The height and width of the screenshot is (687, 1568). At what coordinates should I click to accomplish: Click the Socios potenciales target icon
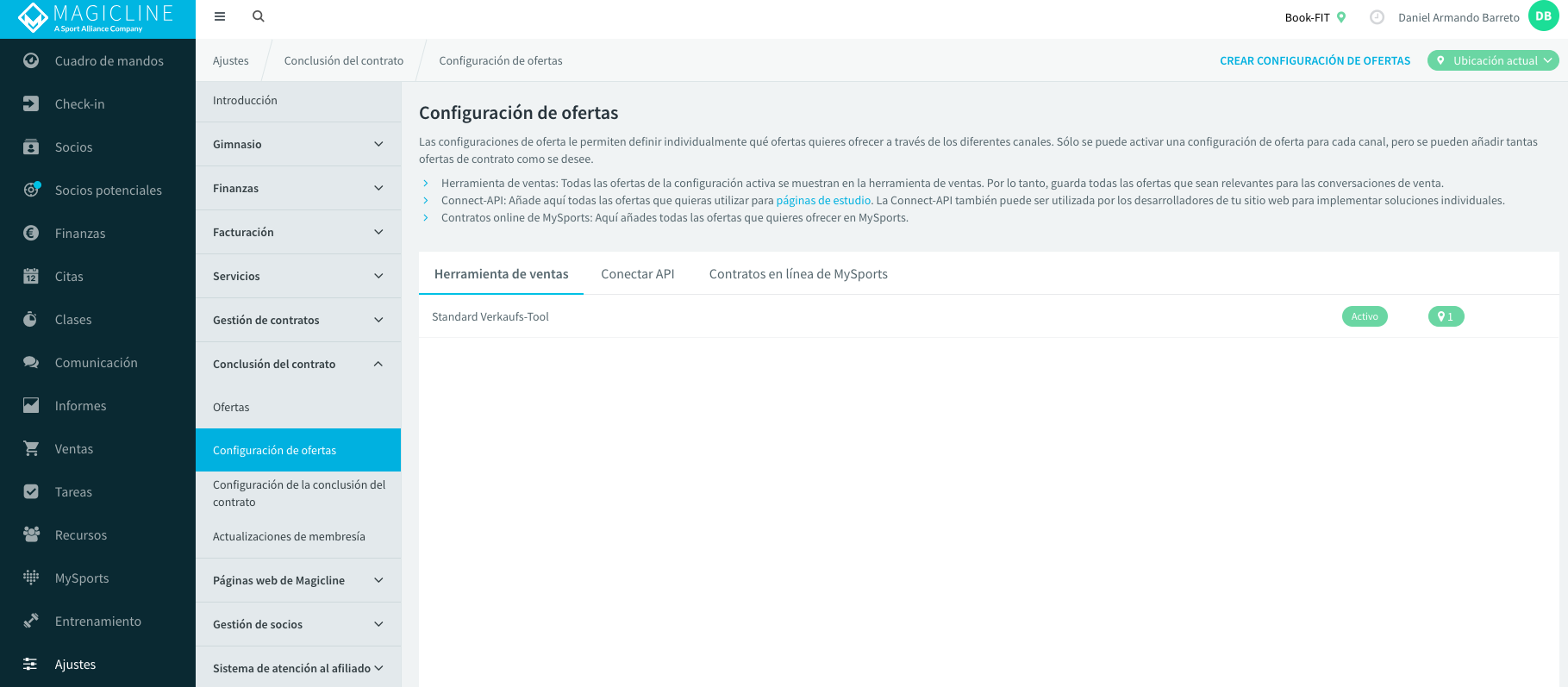point(31,190)
